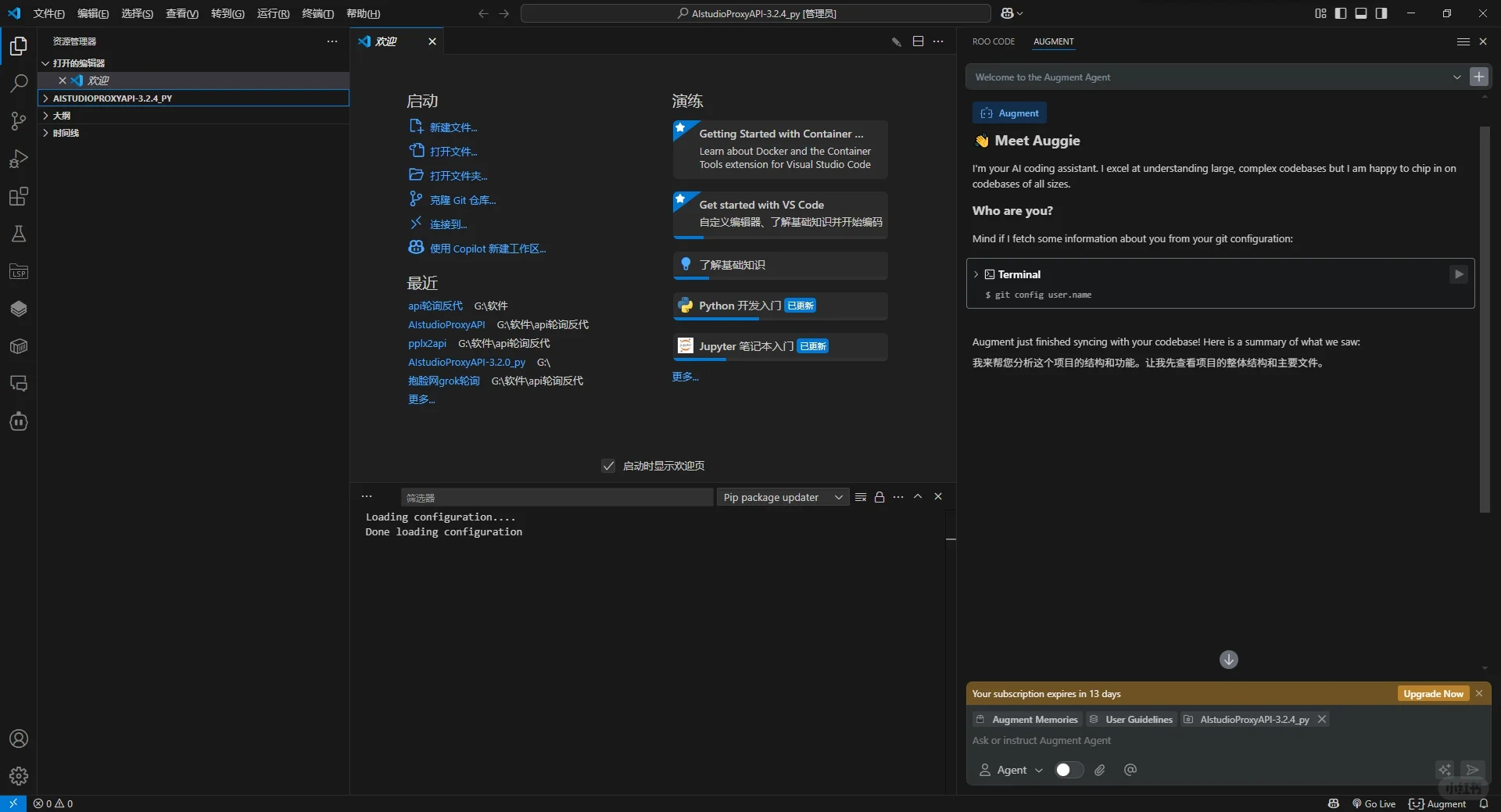Open the Pip package updater output dropdown
Viewport: 1501px width, 812px height.
click(x=783, y=497)
